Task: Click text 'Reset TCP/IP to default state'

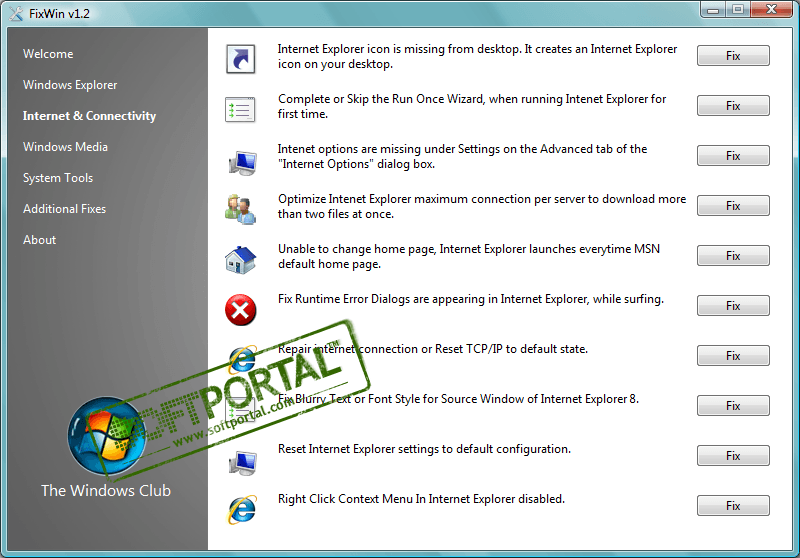Action: pyautogui.click(x=511, y=349)
